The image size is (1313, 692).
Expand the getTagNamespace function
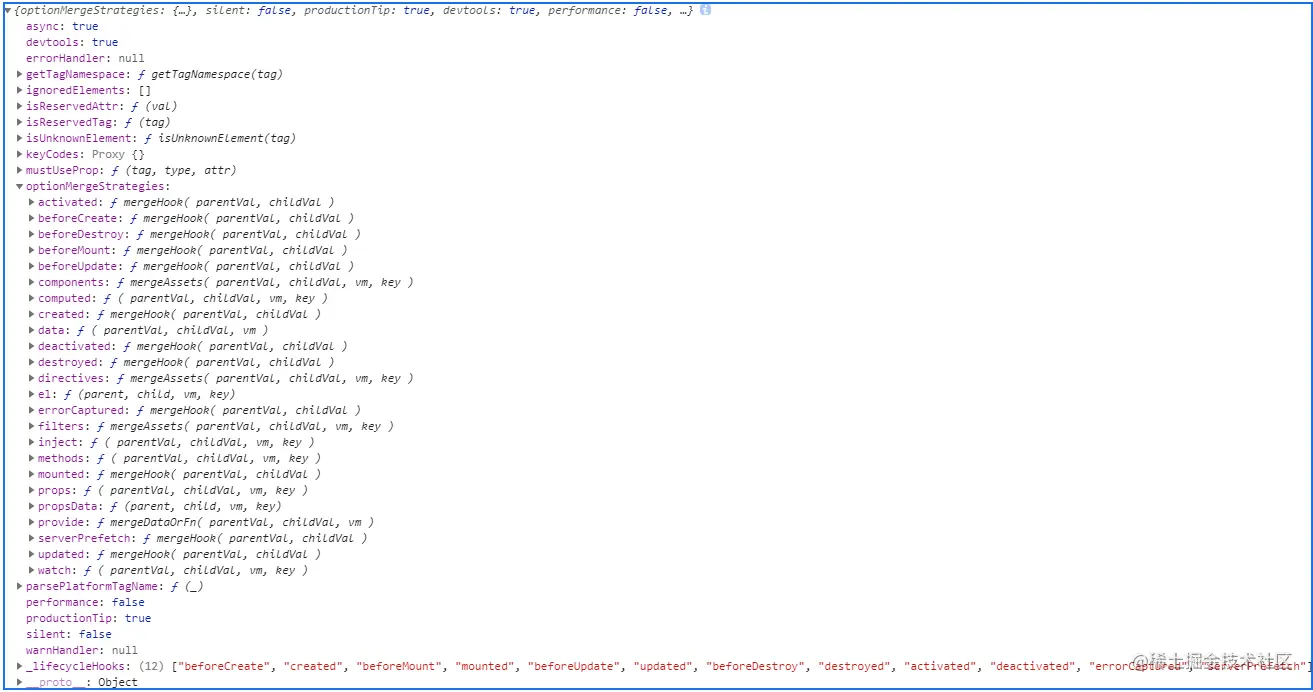(x=19, y=74)
